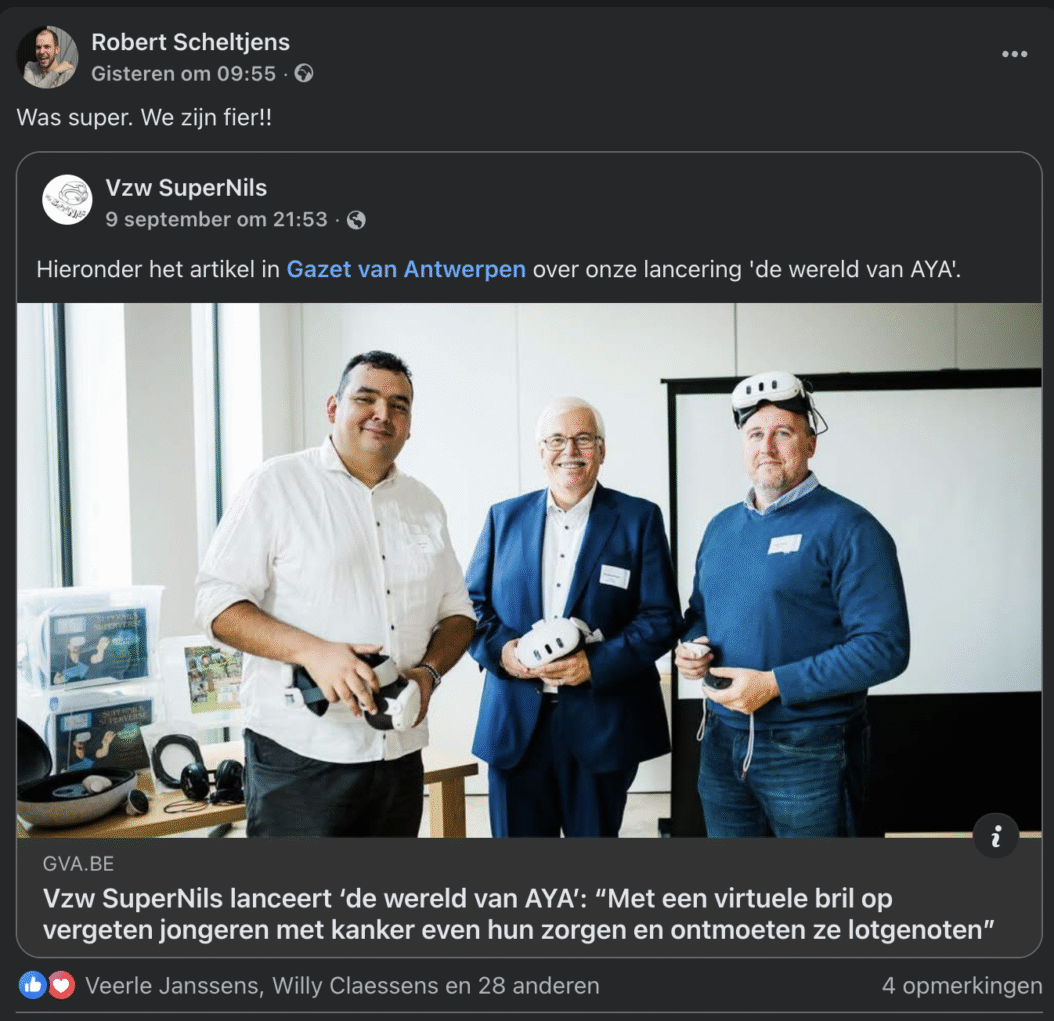Screen dimensions: 1054x1021
Task: Click the shared post description text about 'de wereld van AYA'
Action: pyautogui.click(x=499, y=270)
